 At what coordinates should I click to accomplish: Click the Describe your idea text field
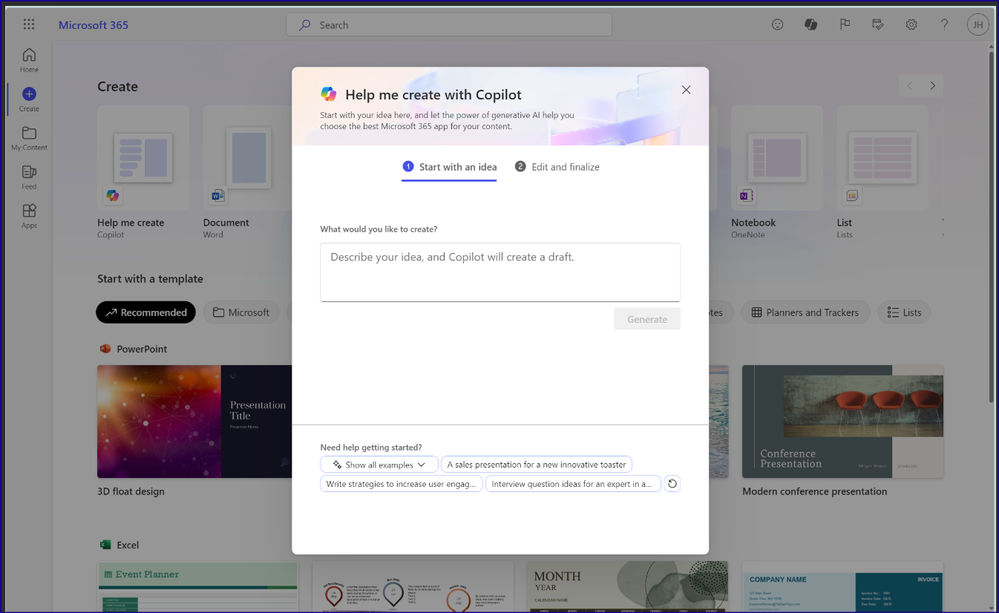tap(500, 271)
